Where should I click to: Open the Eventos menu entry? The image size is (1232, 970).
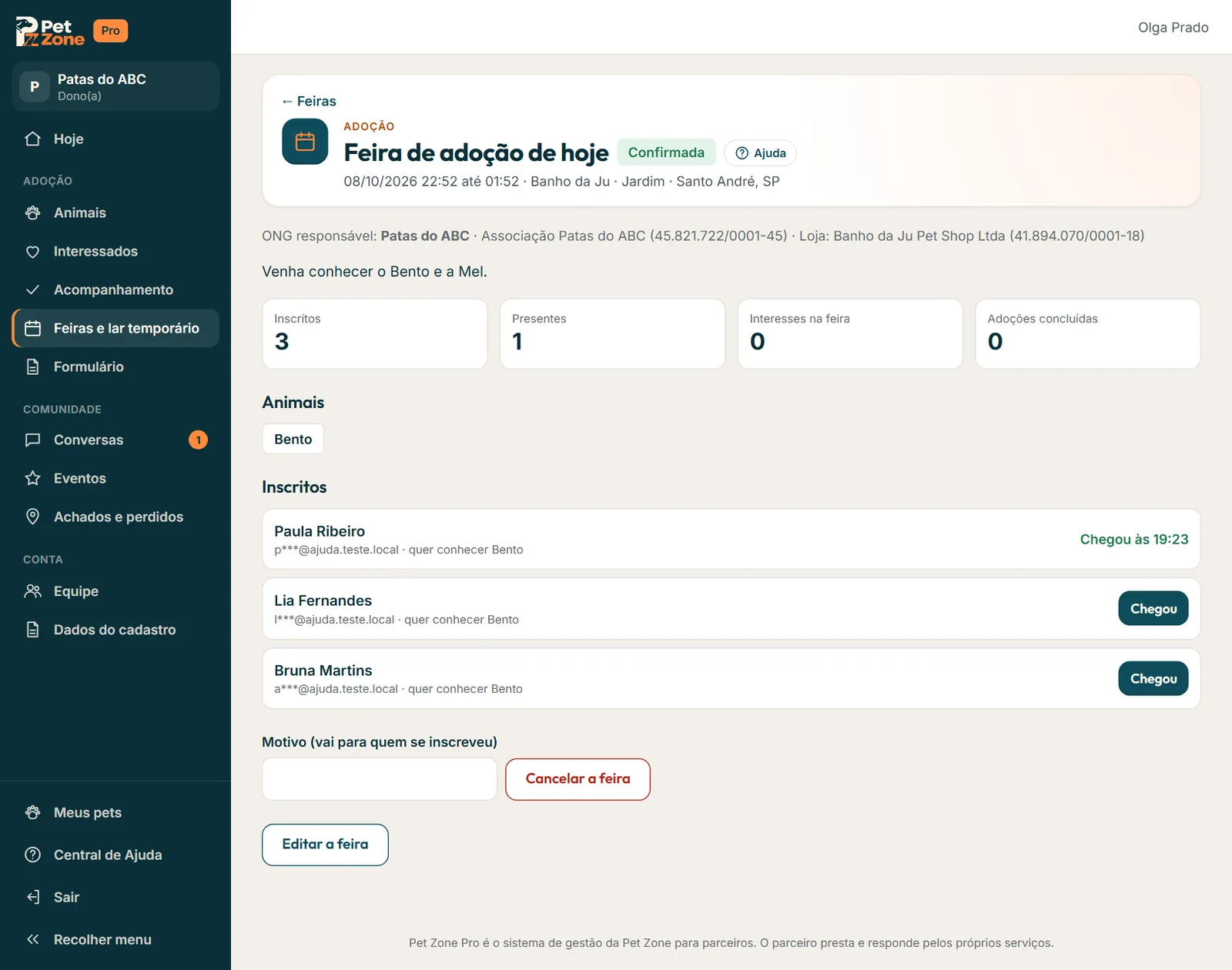pyautogui.click(x=115, y=478)
